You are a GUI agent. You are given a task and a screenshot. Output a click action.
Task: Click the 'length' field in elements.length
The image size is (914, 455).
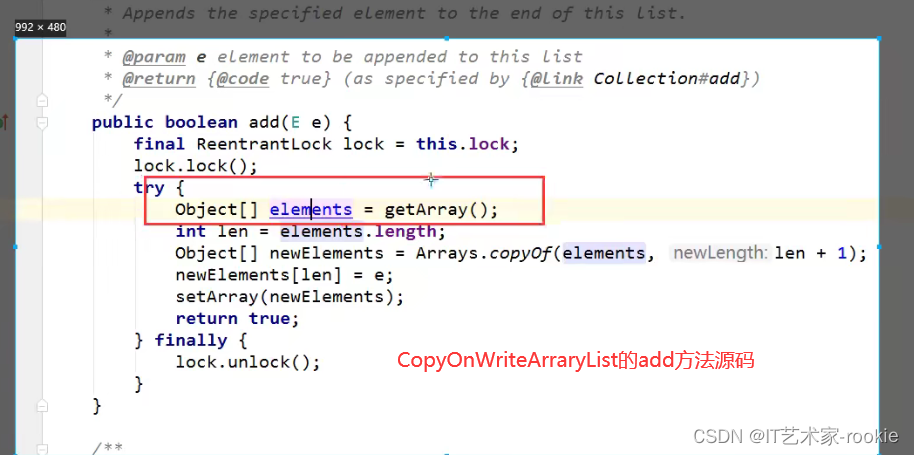(404, 232)
